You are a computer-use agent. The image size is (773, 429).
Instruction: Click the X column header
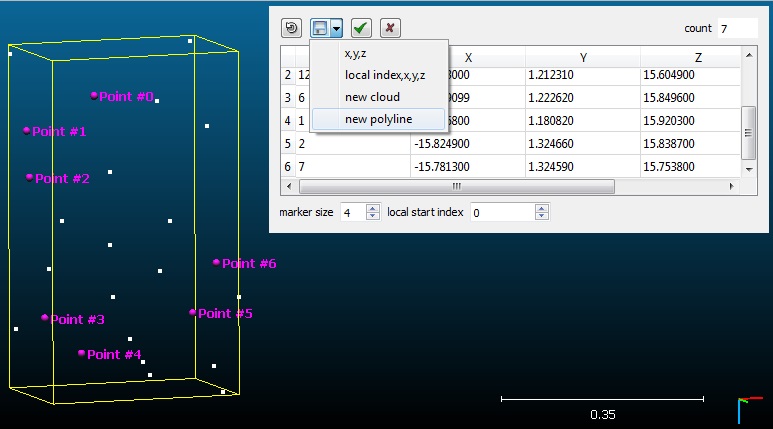468,57
